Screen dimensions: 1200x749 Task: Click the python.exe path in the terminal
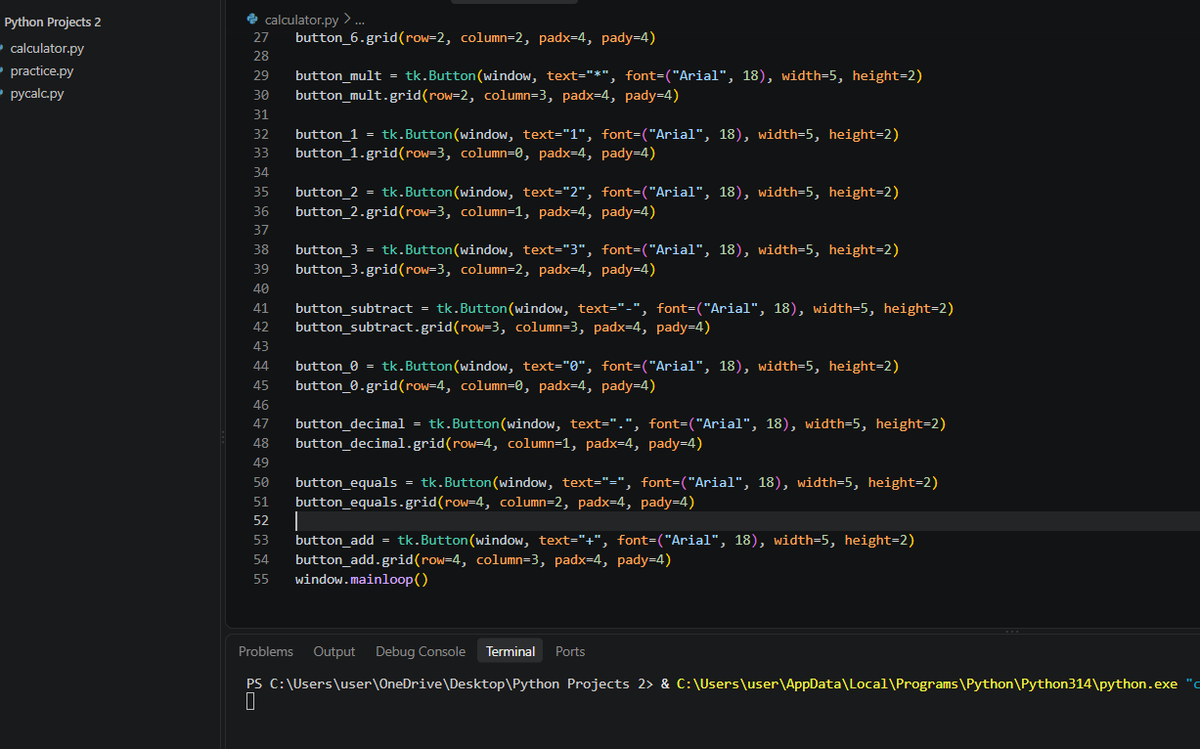coord(927,684)
